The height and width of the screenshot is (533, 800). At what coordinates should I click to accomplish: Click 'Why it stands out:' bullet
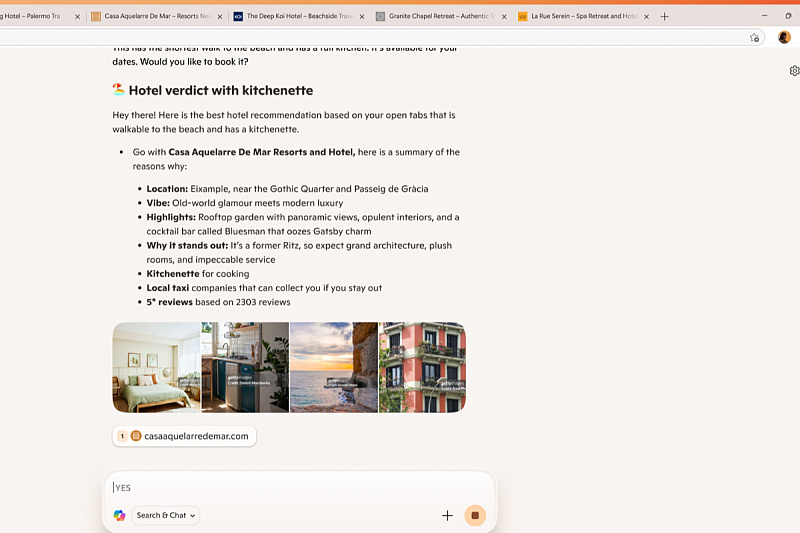299,252
